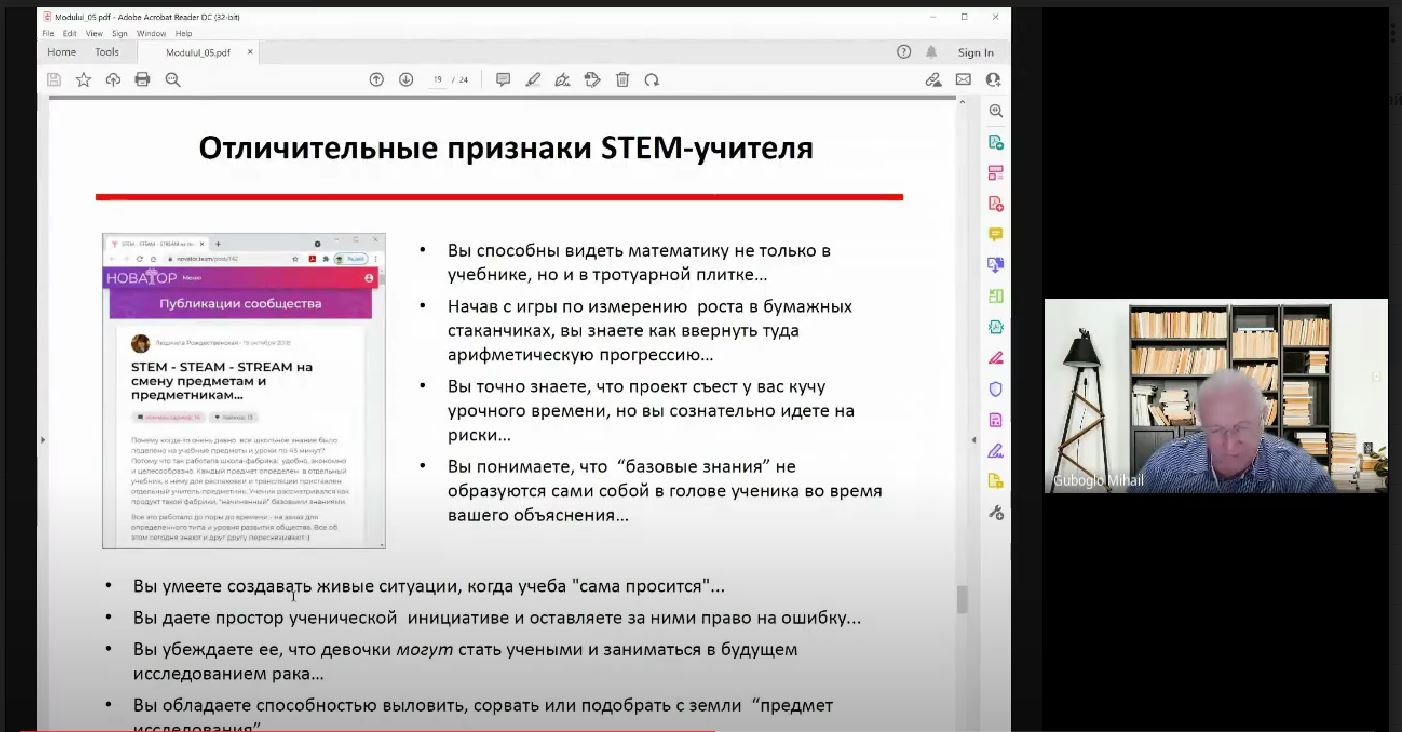Image resolution: width=1402 pixels, height=732 pixels.
Task: Select the highlight text pen tool
Action: (x=533, y=80)
